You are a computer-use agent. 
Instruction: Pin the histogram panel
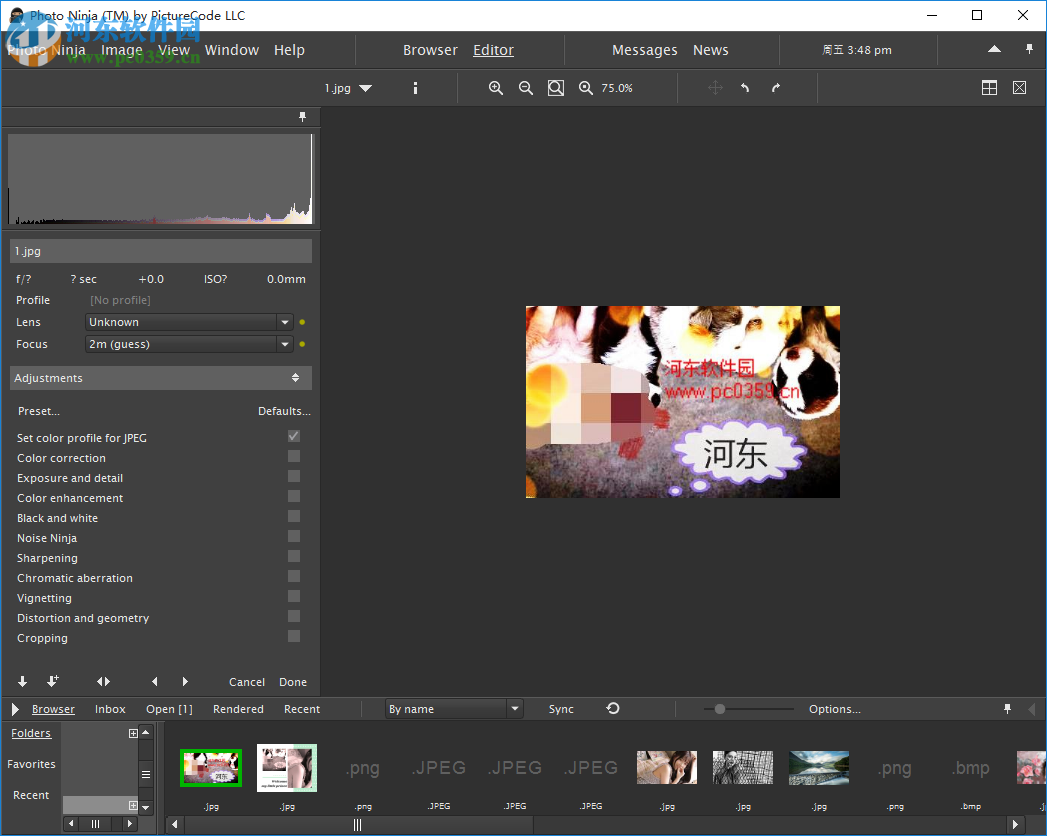point(302,116)
